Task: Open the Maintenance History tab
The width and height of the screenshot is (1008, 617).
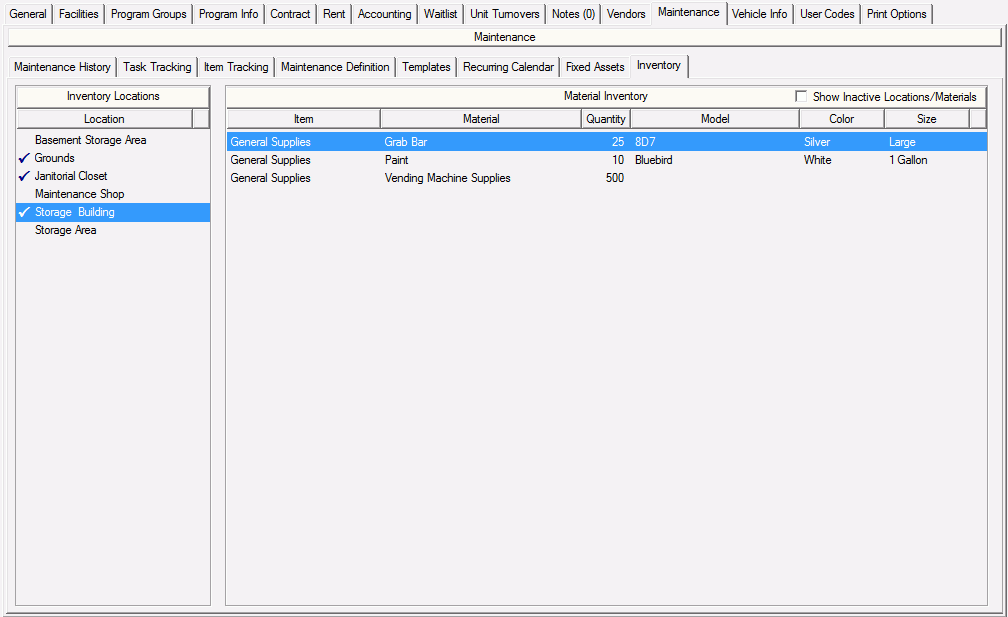Action: click(x=62, y=67)
